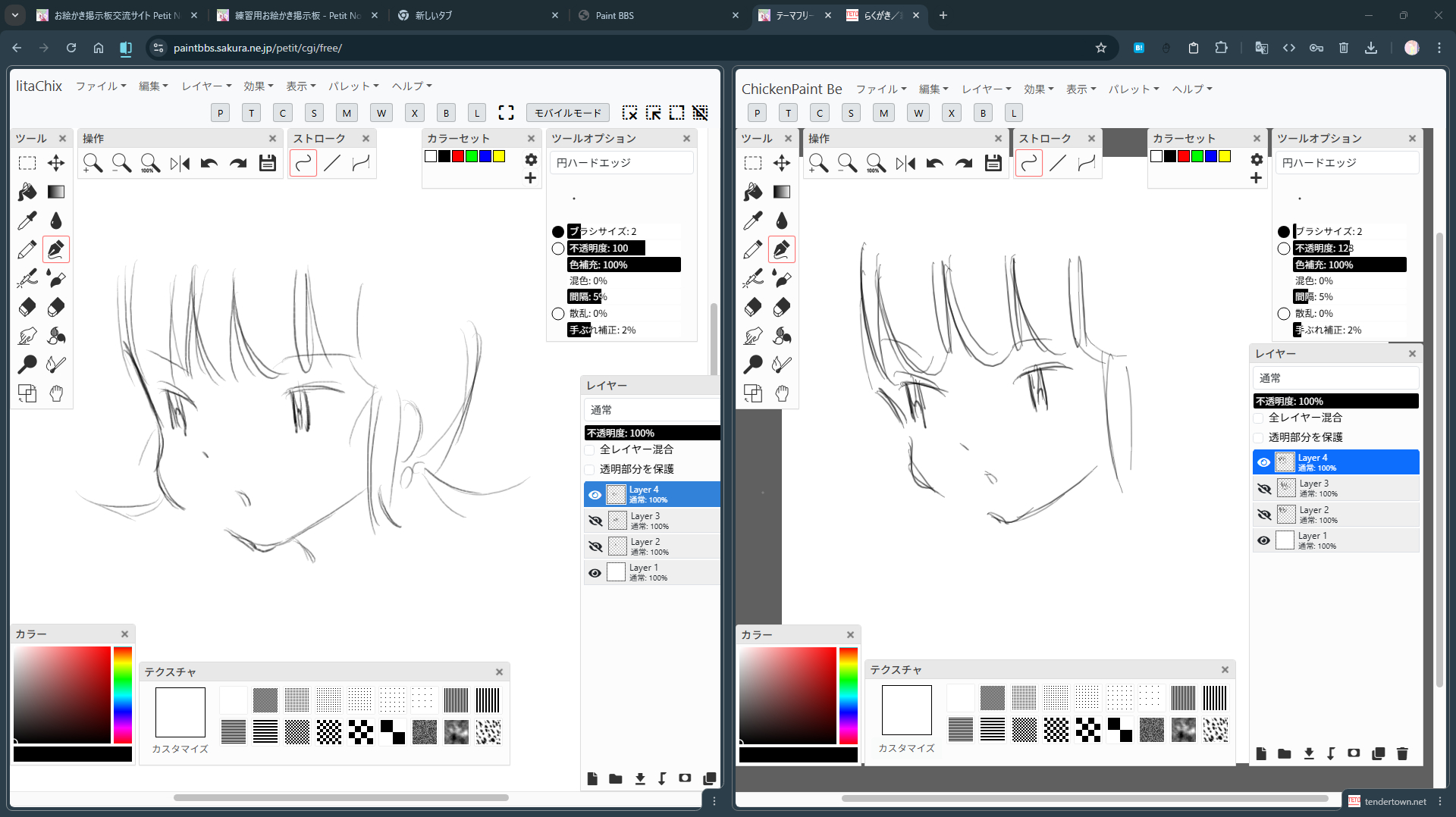1456x817 pixels.
Task: Click the モバイルモード button
Action: (567, 113)
